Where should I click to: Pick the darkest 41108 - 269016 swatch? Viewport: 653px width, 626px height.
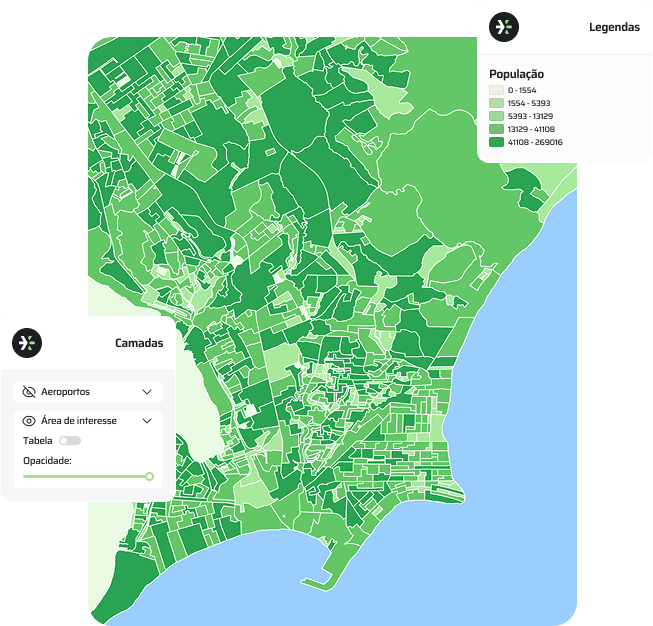pyautogui.click(x=496, y=143)
